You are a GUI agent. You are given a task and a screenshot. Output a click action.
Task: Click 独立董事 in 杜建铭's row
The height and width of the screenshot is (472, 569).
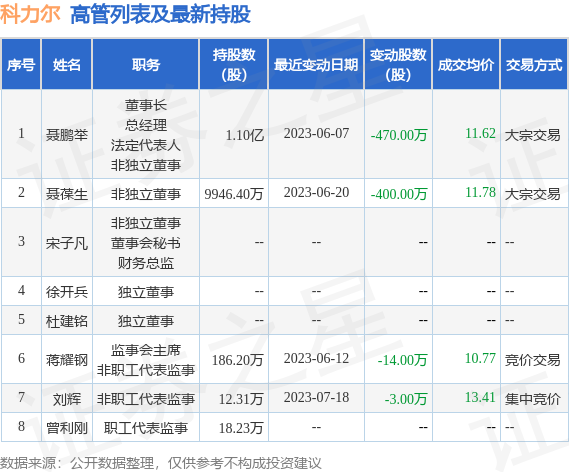click(x=146, y=321)
